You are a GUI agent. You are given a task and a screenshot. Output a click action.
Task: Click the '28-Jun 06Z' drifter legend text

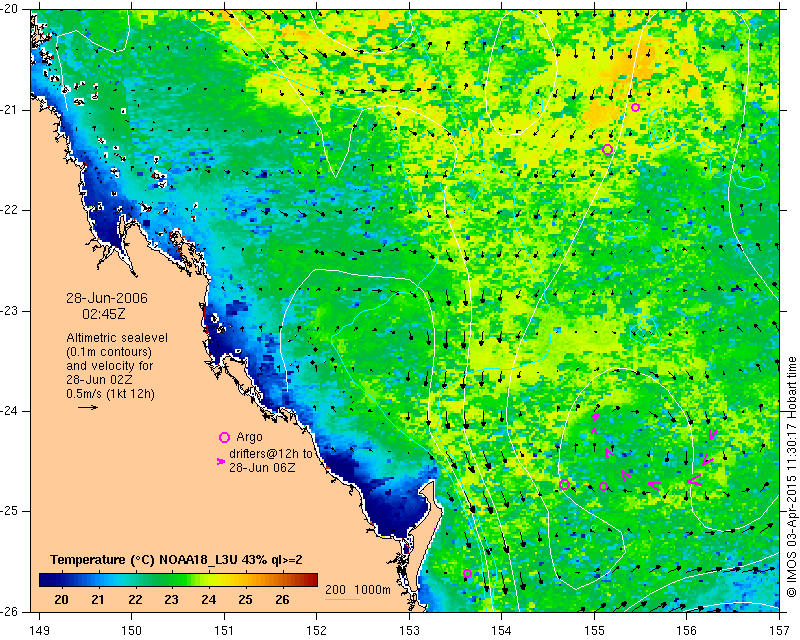point(262,467)
